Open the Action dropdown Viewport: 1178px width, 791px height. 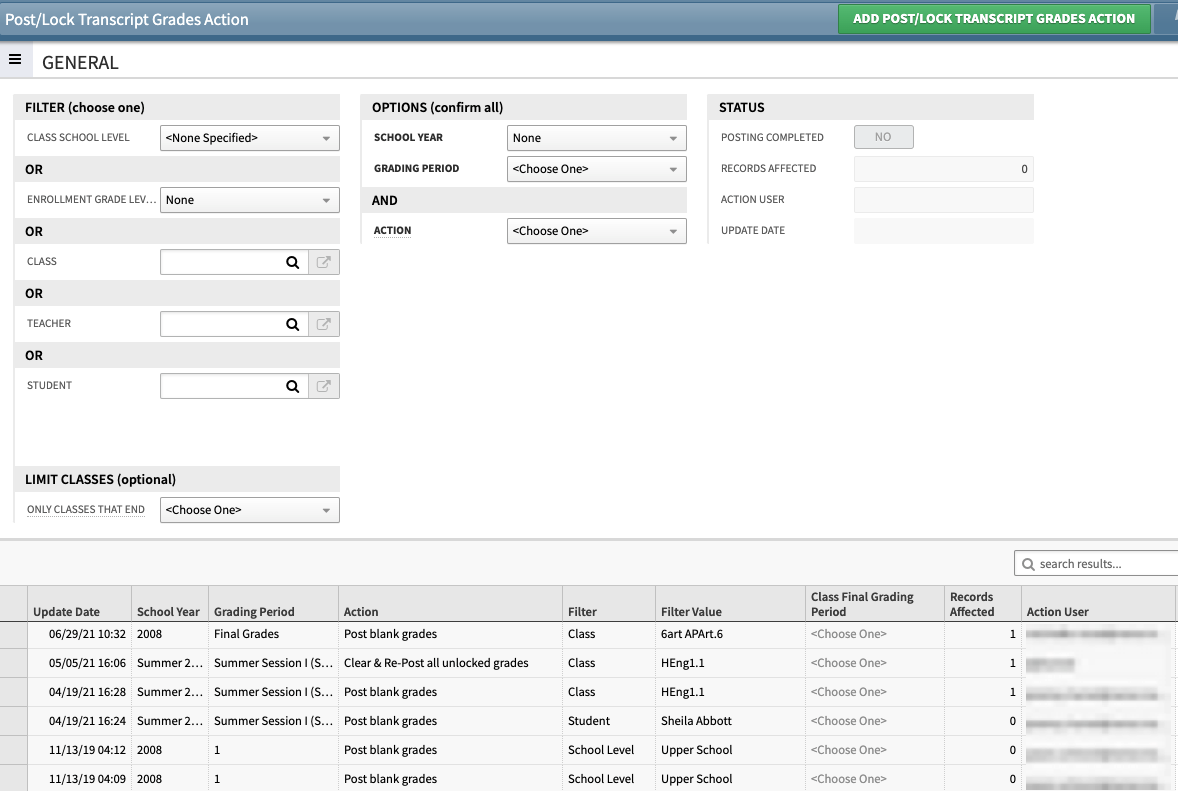click(x=596, y=230)
